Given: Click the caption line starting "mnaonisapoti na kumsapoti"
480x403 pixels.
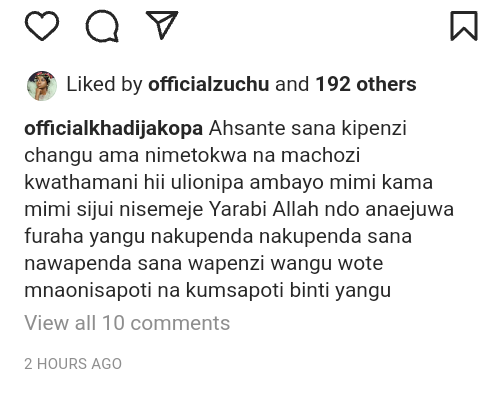Looking at the screenshot, I should (x=208, y=290).
